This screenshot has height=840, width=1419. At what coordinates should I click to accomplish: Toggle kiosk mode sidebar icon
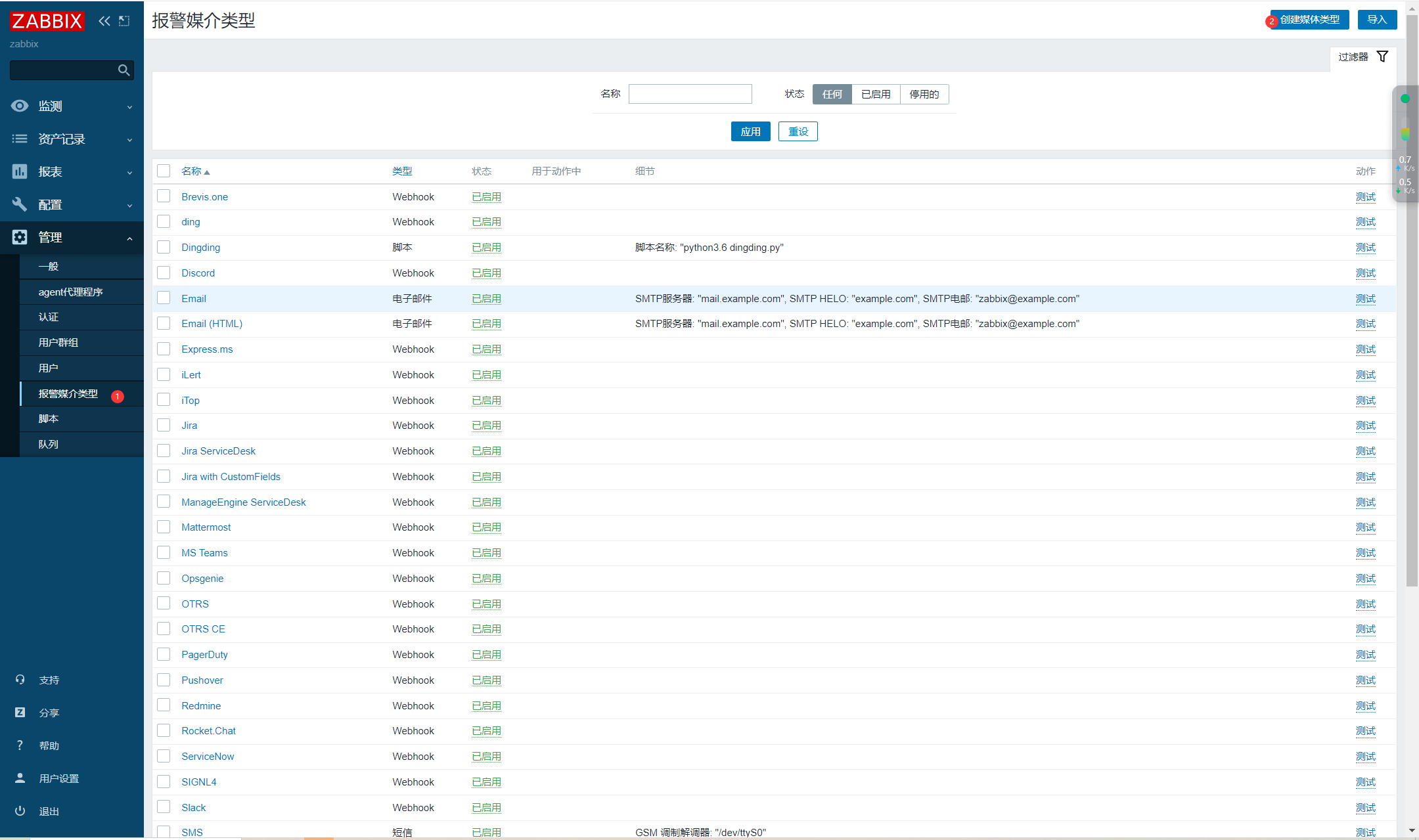click(x=124, y=21)
